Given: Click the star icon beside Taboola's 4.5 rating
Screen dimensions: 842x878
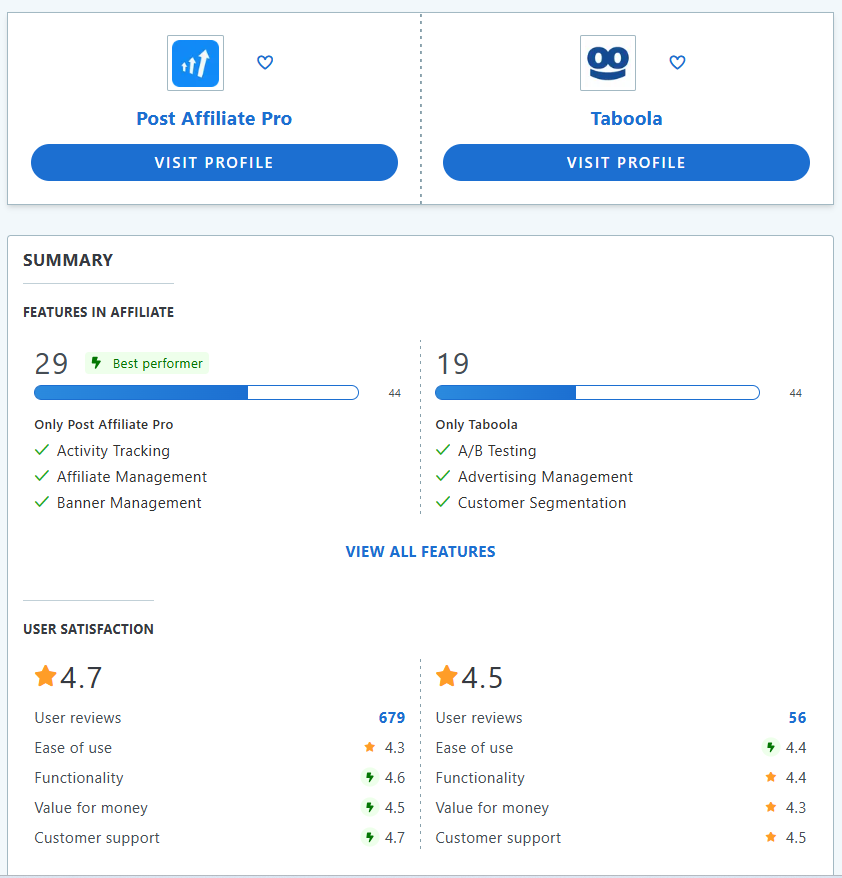Looking at the screenshot, I should point(447,676).
